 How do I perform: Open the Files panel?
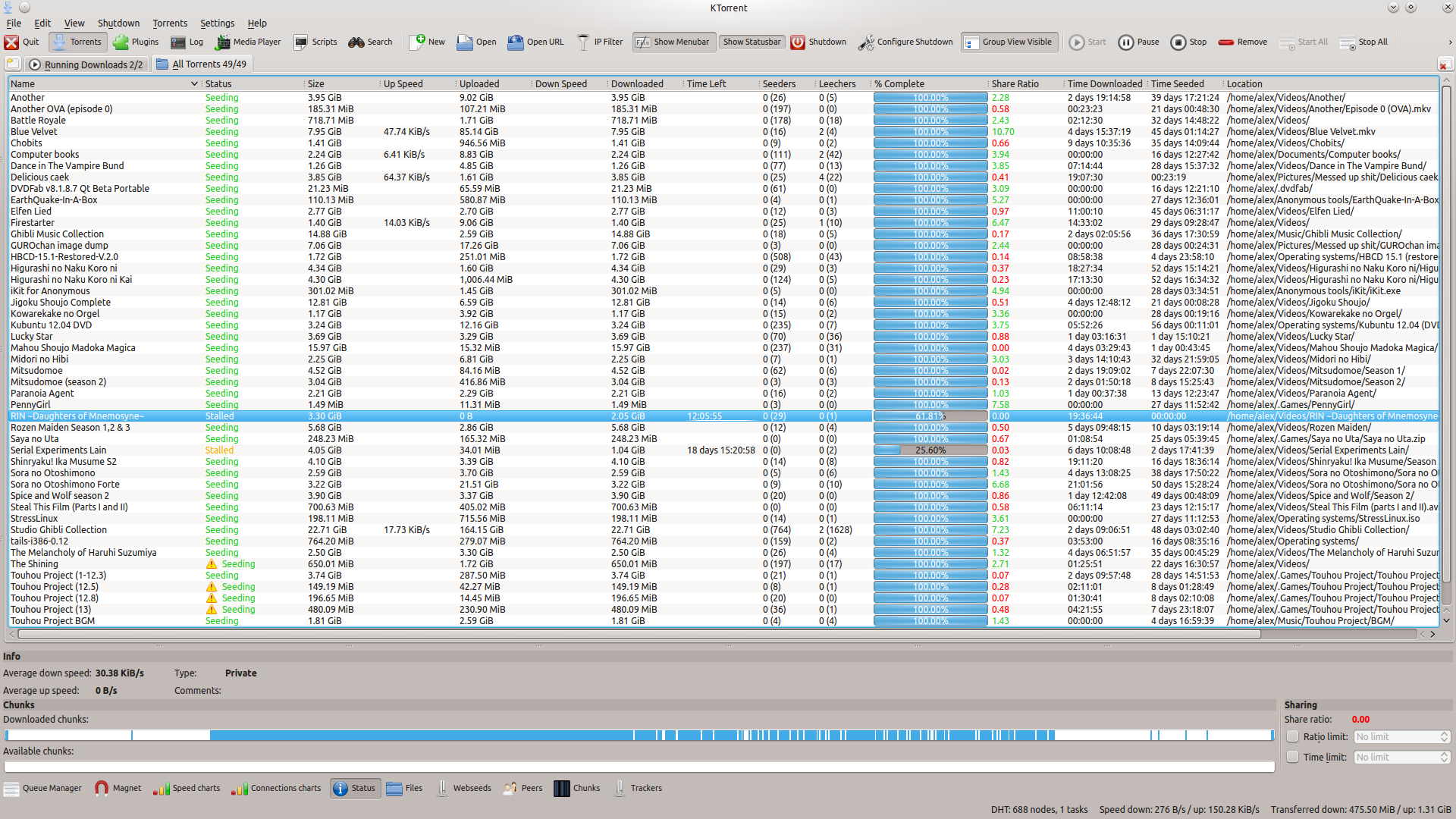tap(404, 789)
